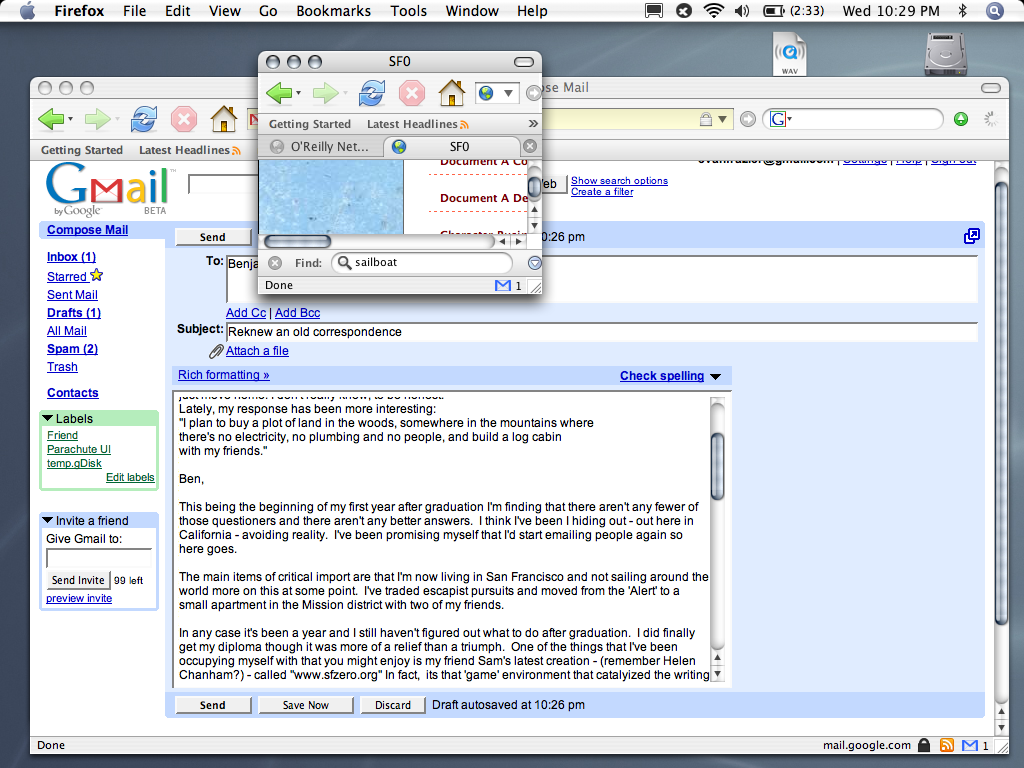The width and height of the screenshot is (1024, 768).
Task: Click the volume icon in menu bar
Action: [x=742, y=11]
